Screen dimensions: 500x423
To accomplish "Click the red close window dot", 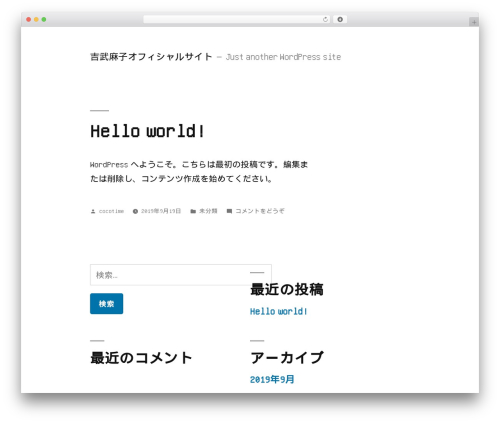I will click(29, 19).
